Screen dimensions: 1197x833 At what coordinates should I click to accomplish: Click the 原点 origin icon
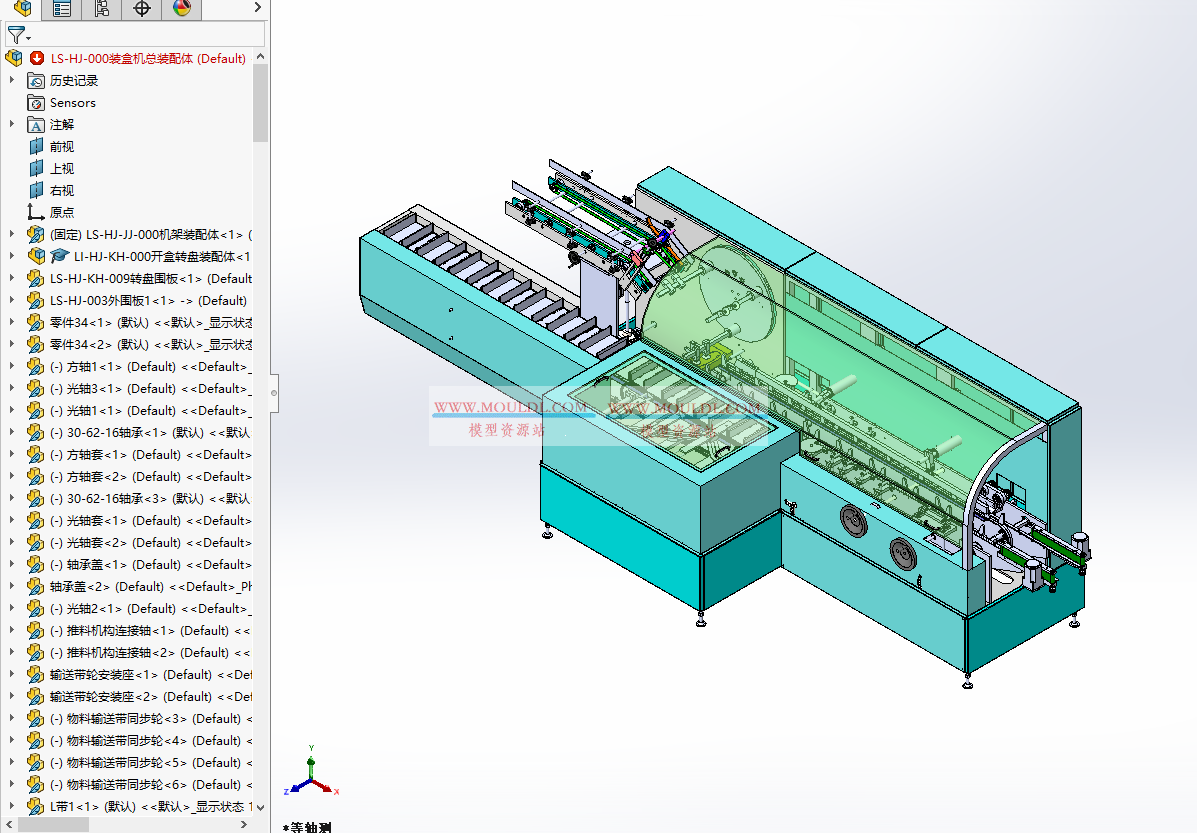(36, 212)
